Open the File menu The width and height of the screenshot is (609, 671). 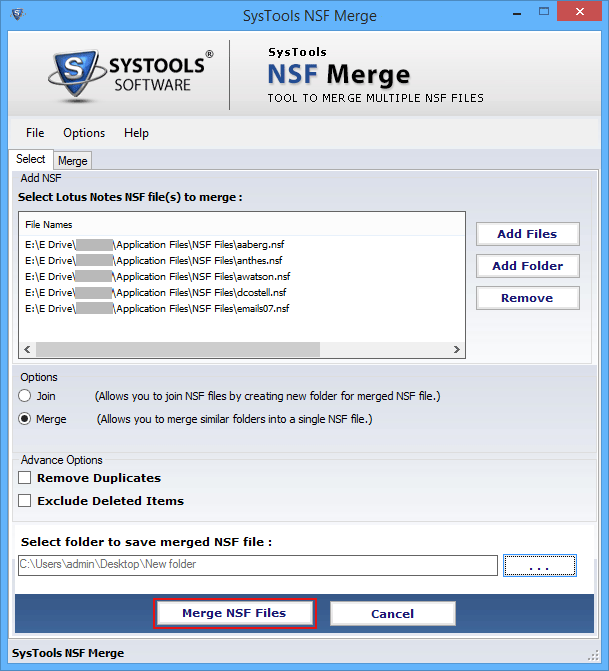35,133
